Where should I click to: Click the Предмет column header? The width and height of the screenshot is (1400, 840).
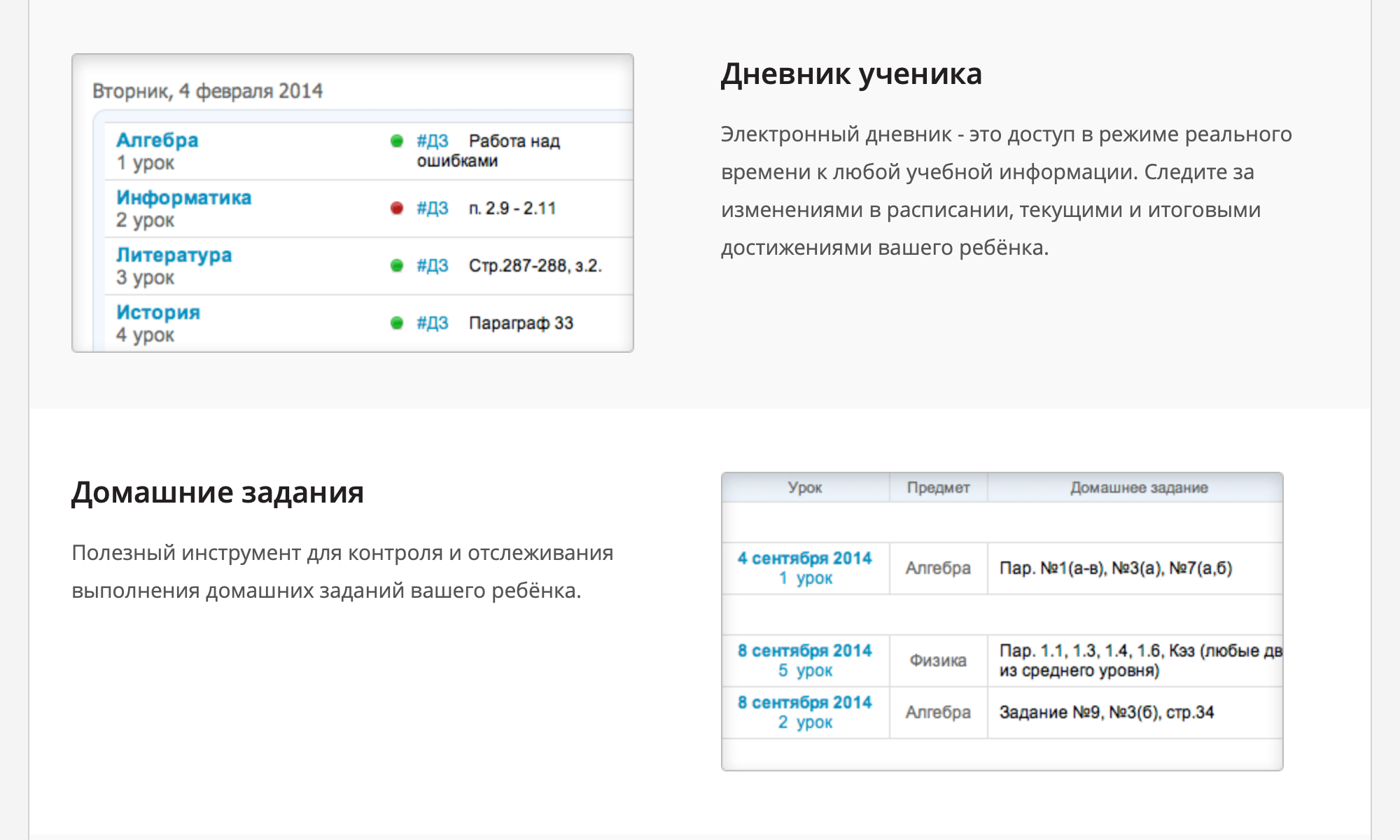click(938, 487)
